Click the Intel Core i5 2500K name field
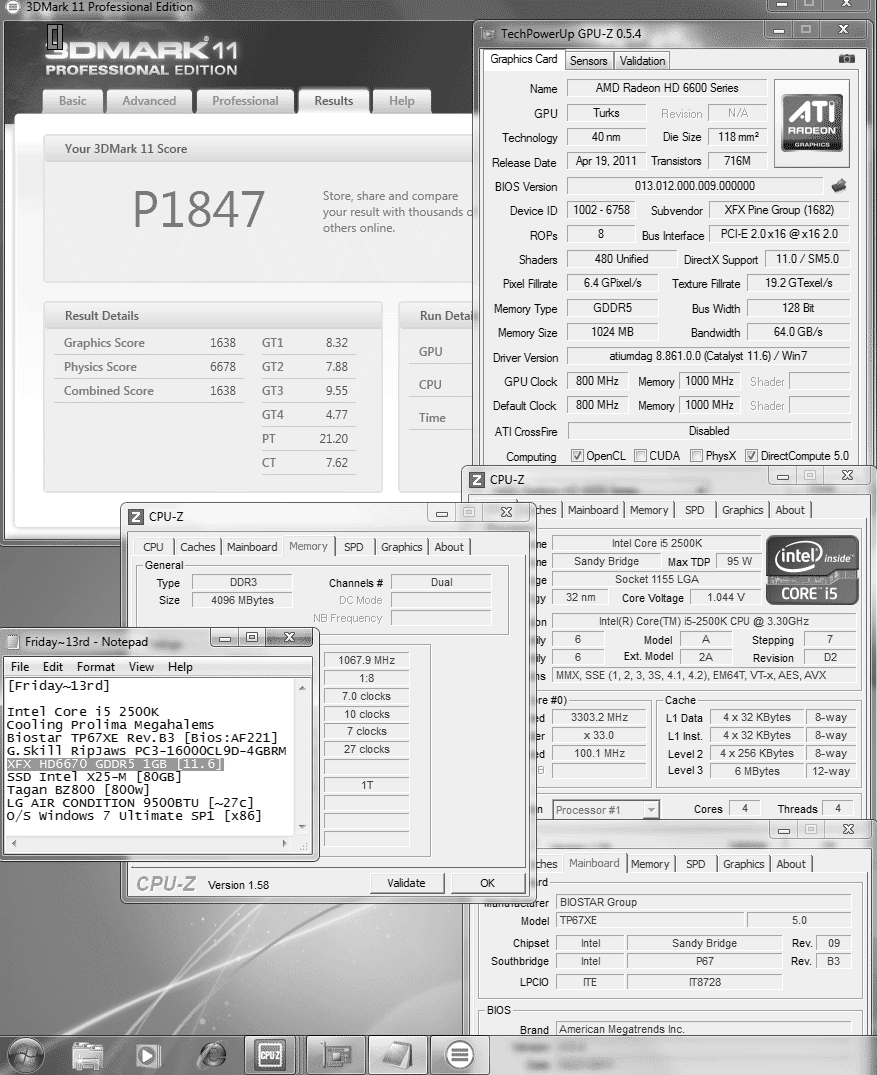The image size is (877, 1075). pyautogui.click(x=657, y=543)
